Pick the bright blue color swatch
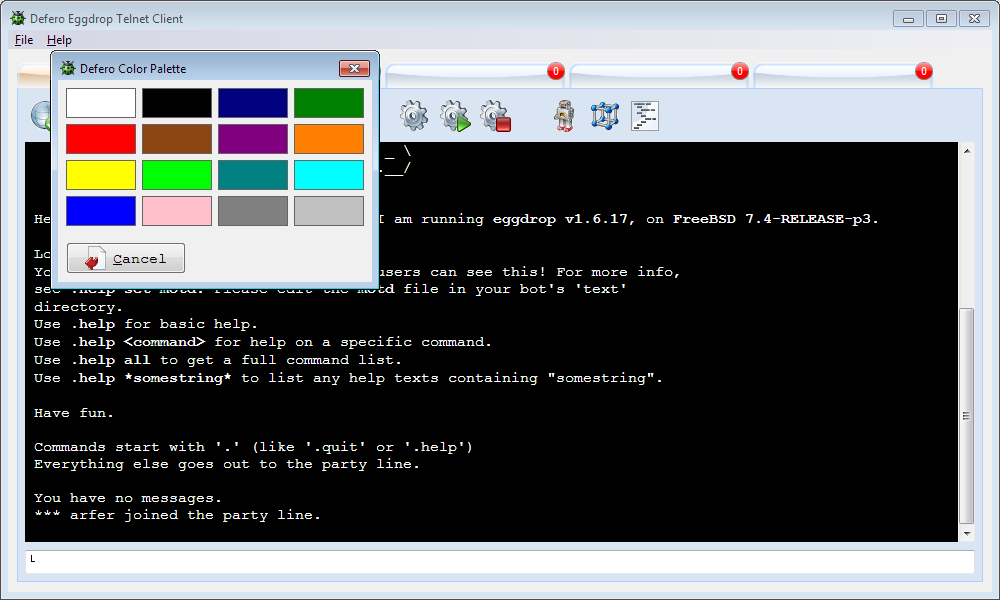 click(101, 211)
